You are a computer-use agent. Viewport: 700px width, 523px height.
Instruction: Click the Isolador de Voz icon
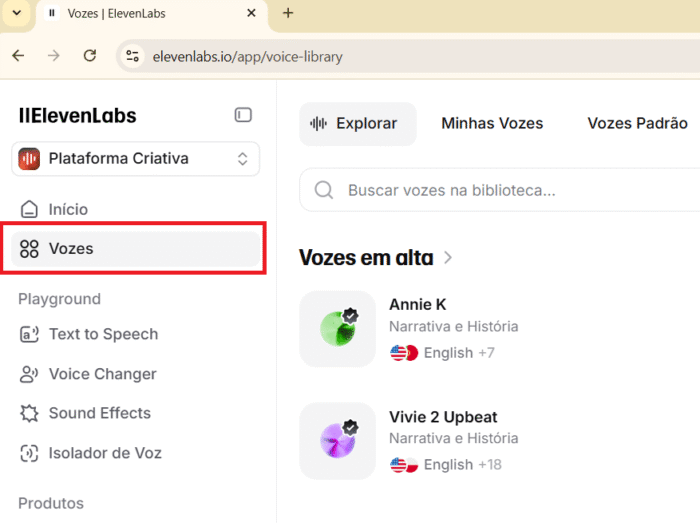click(x=29, y=453)
